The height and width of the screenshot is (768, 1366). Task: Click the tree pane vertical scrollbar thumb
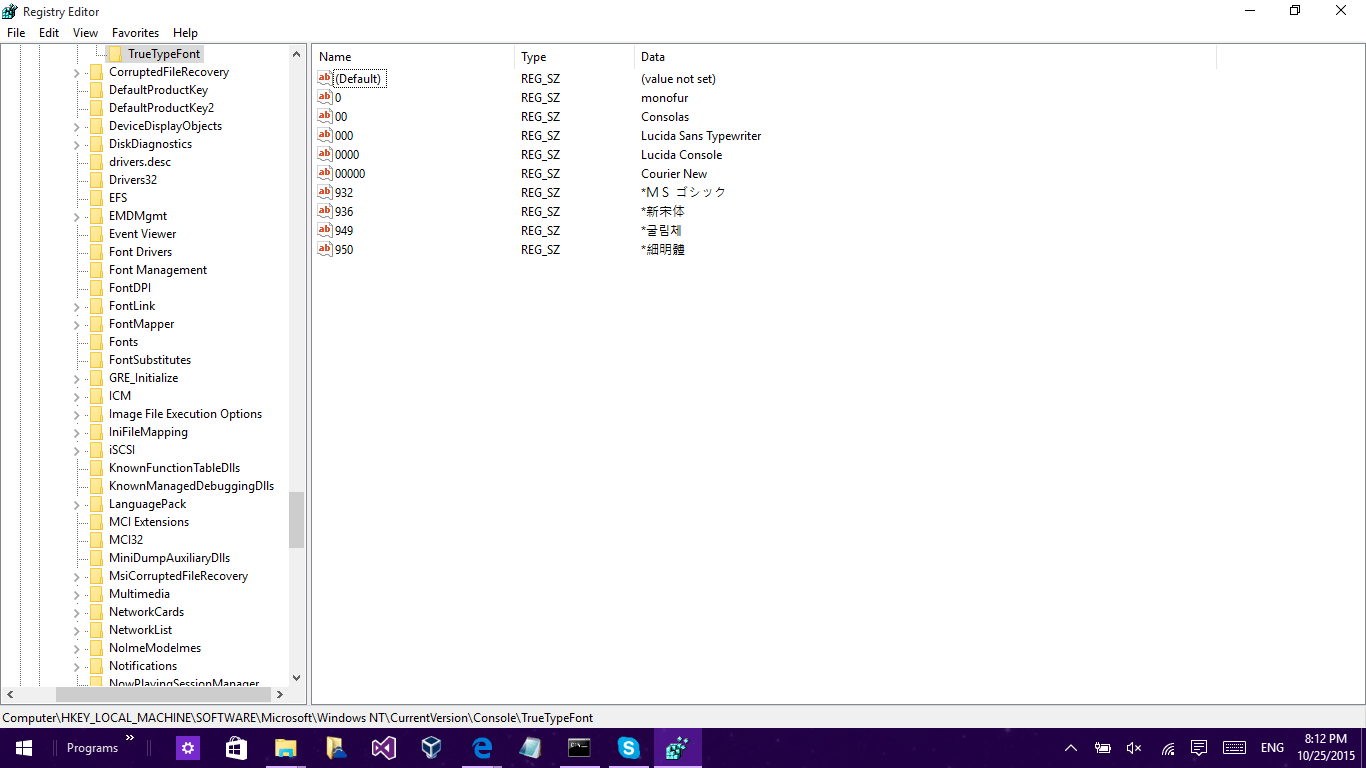(296, 520)
